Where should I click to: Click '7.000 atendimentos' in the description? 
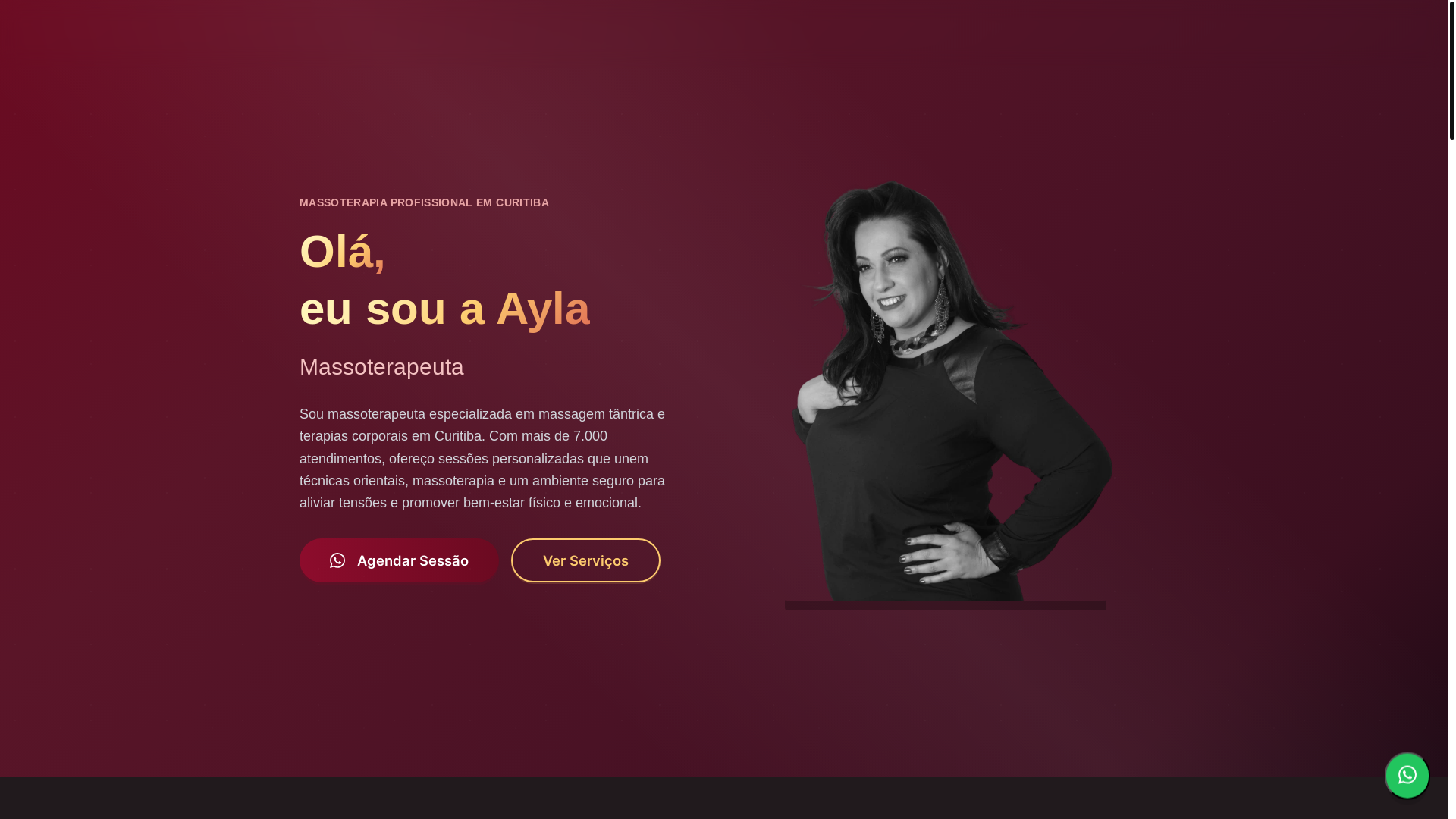pyautogui.click(x=453, y=447)
